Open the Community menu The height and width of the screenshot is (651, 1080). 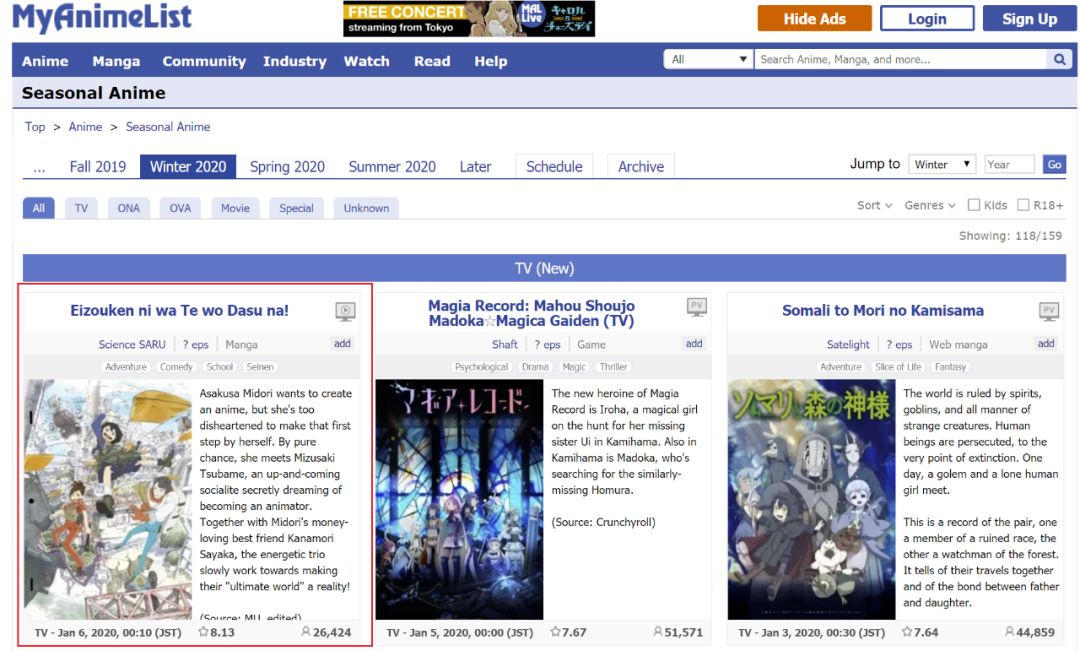click(204, 61)
